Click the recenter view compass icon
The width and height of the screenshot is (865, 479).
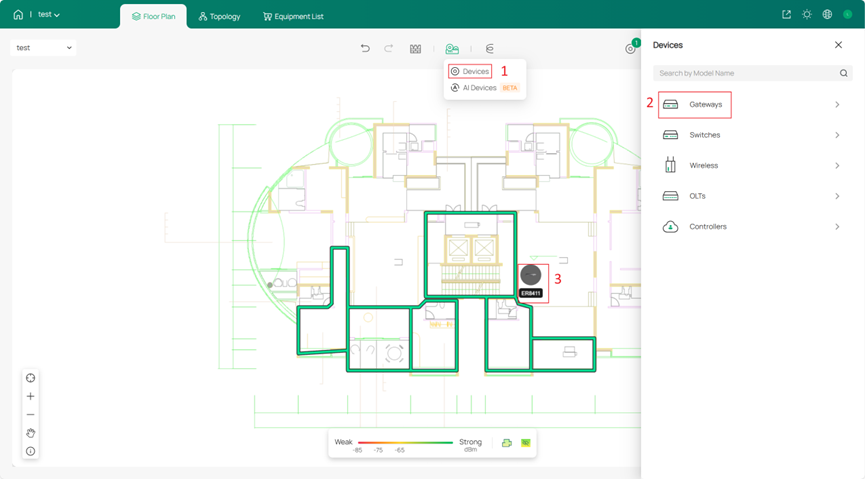(30, 378)
